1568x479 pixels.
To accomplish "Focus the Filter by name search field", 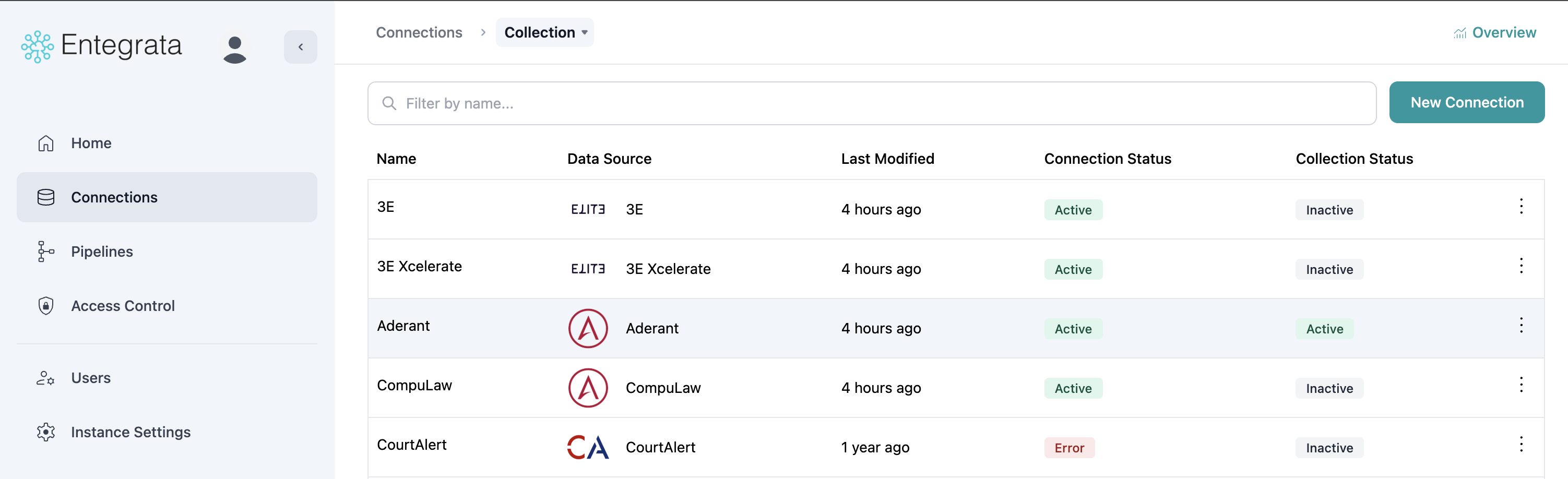I will [x=872, y=103].
